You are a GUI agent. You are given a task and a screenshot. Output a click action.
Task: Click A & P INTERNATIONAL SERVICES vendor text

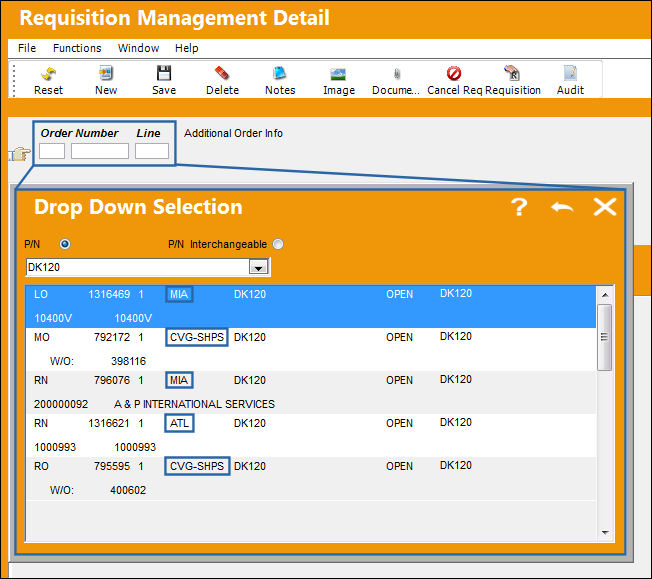(194, 404)
